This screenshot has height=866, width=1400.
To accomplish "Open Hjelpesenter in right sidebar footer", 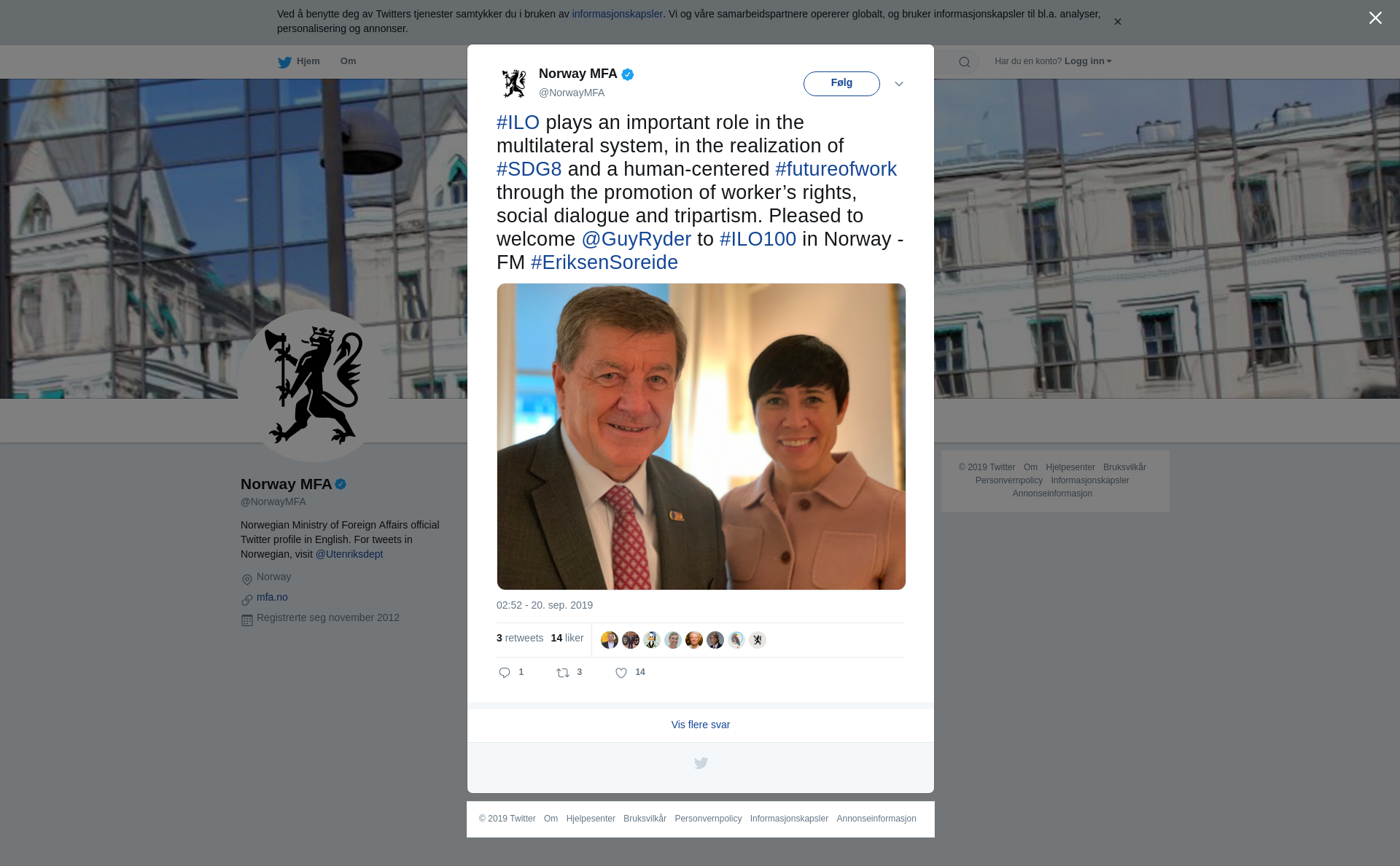I will coord(1070,467).
